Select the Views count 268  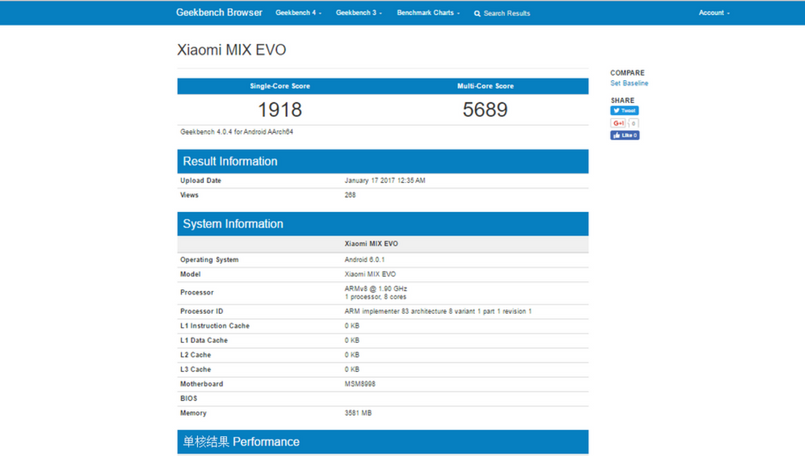(350, 195)
